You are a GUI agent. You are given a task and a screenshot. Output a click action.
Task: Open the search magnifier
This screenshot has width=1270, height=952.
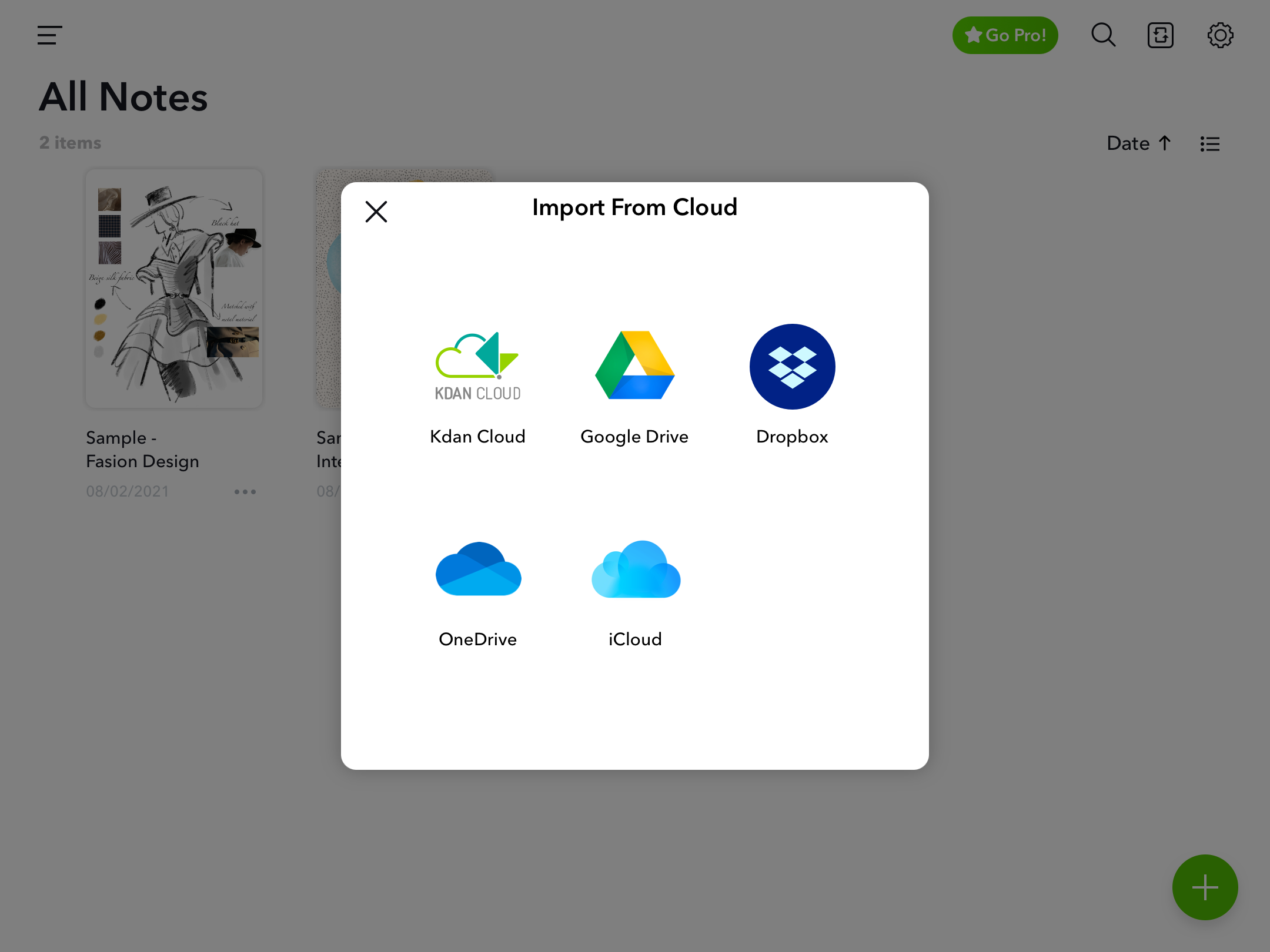click(1103, 35)
